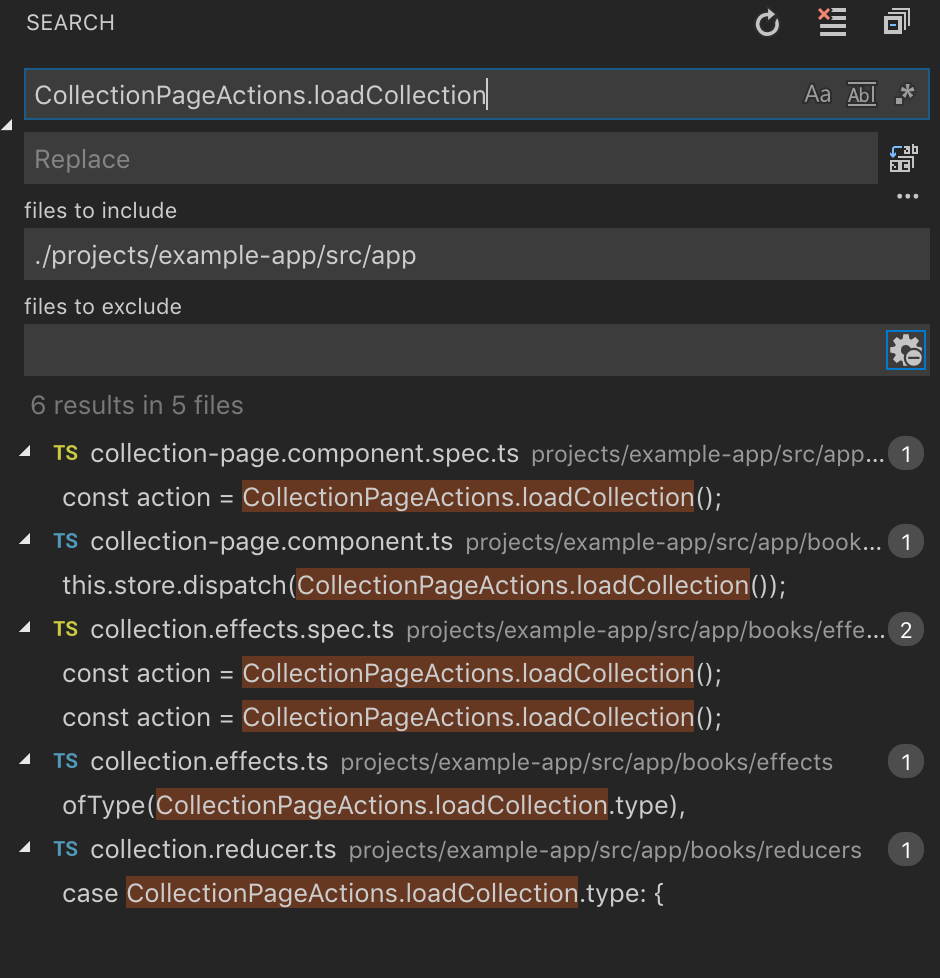Click inside the files to exclude field

pyautogui.click(x=400, y=350)
